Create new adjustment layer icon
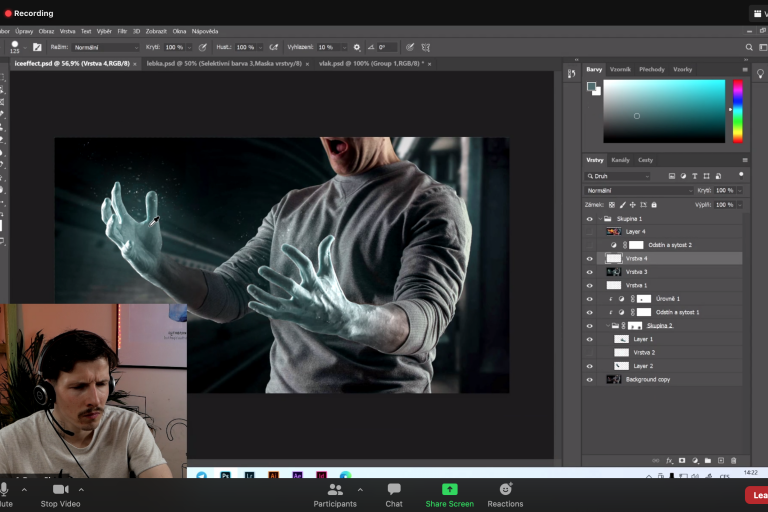Viewport: 768px width, 512px height. point(695,460)
